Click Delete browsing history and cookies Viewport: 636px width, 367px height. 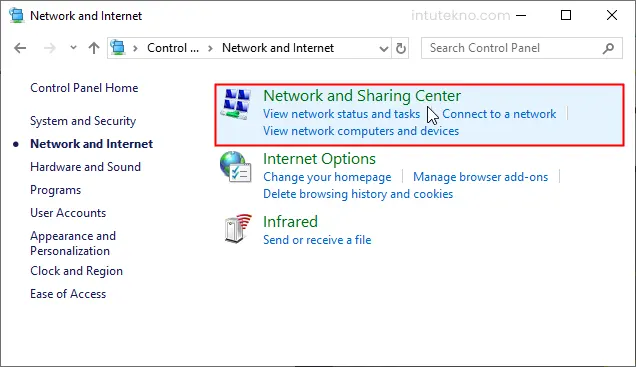(x=358, y=194)
